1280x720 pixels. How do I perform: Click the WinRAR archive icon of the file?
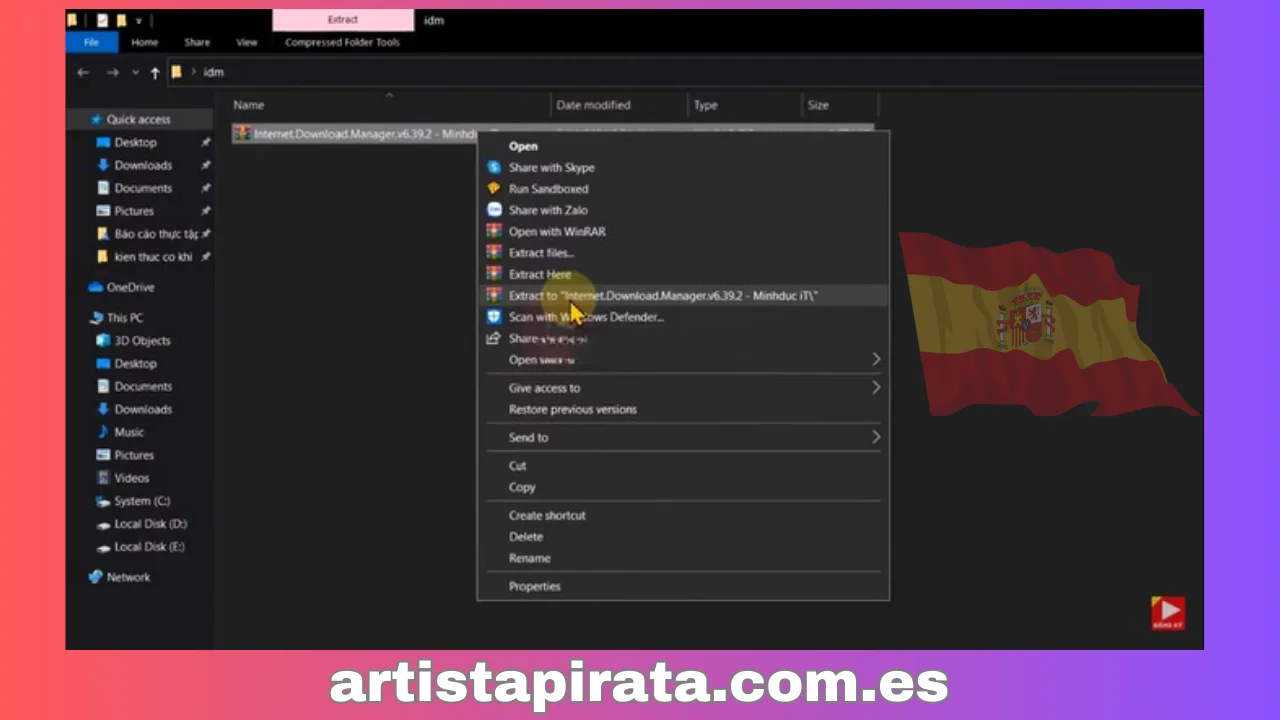pyautogui.click(x=242, y=133)
